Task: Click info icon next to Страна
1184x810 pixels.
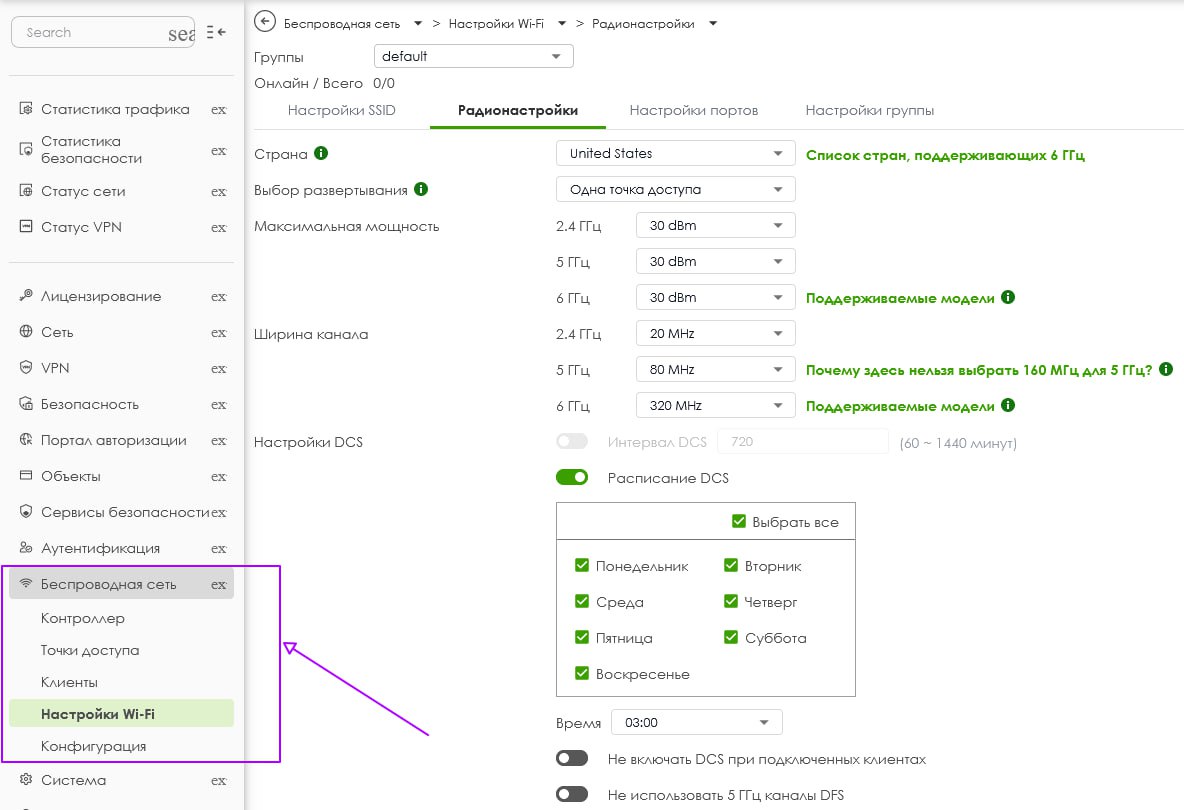Action: coord(321,153)
